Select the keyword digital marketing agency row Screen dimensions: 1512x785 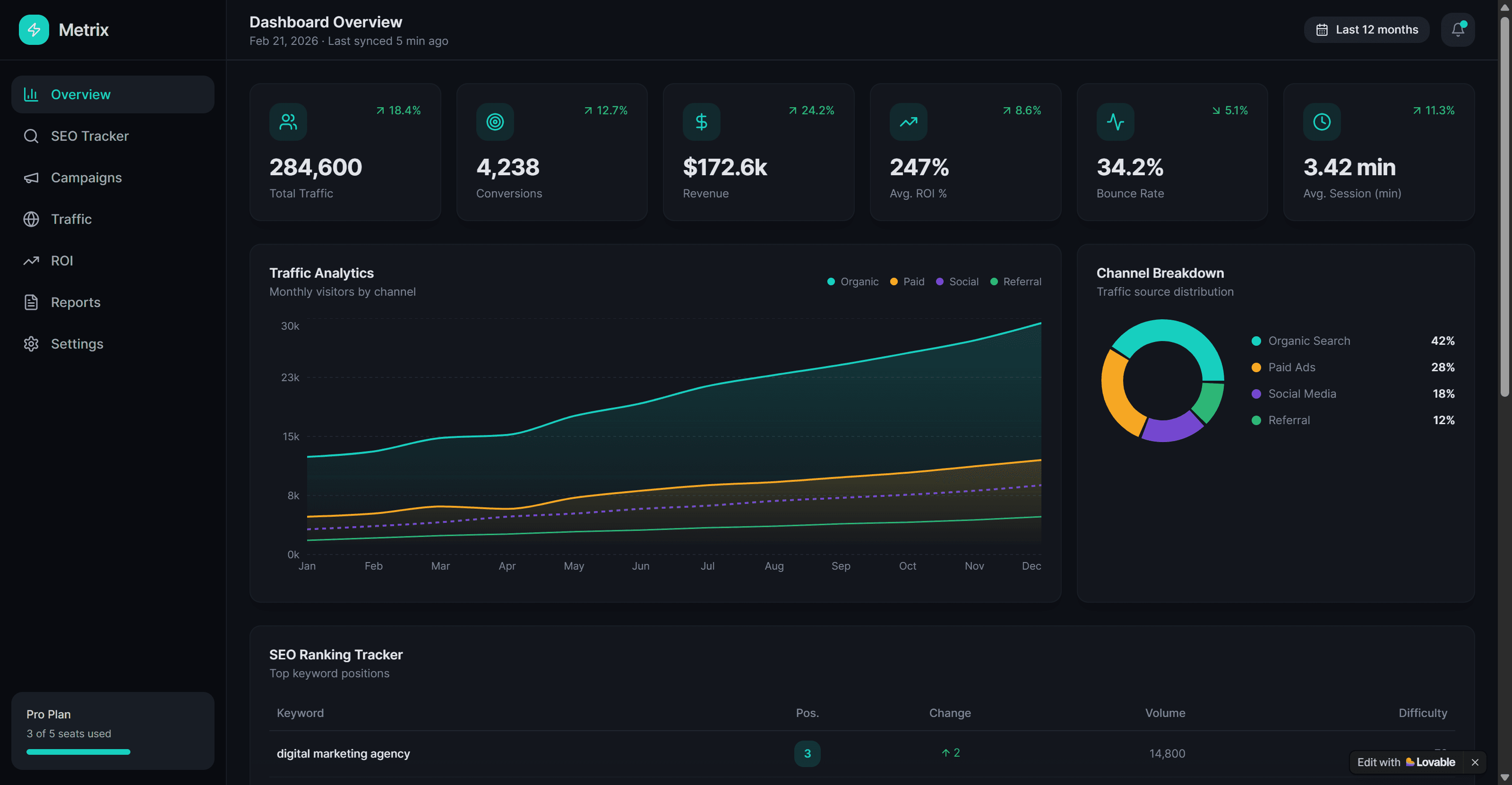pyautogui.click(x=343, y=753)
